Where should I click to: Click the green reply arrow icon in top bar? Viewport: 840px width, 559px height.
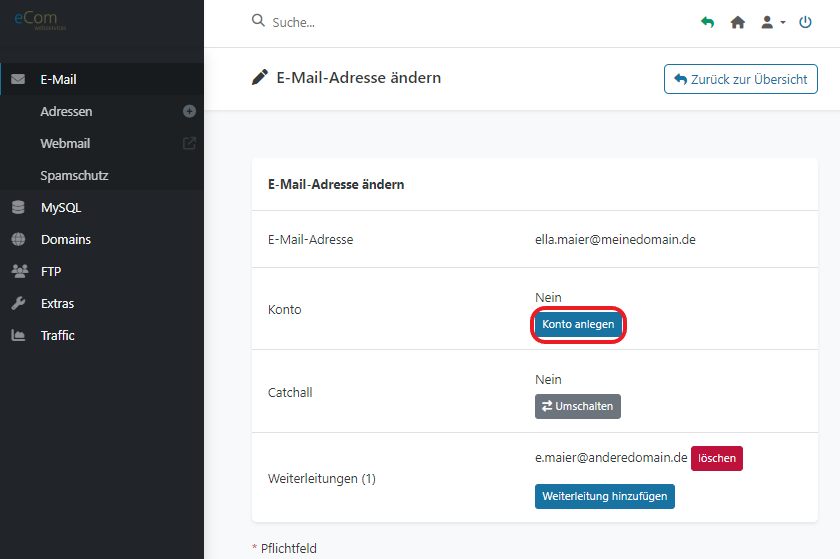(708, 22)
